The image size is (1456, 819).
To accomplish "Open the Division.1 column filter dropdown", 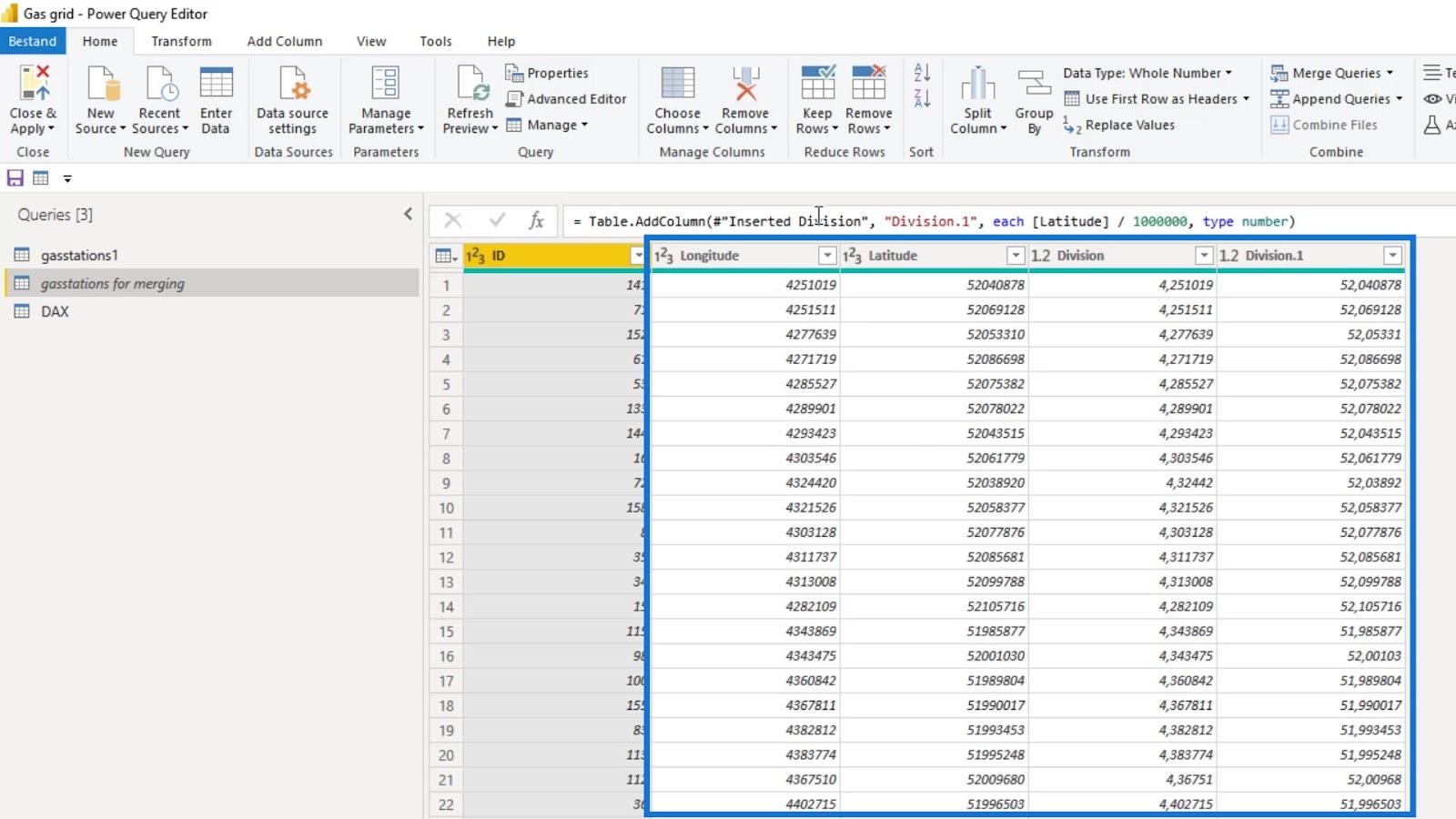I will [x=1392, y=256].
